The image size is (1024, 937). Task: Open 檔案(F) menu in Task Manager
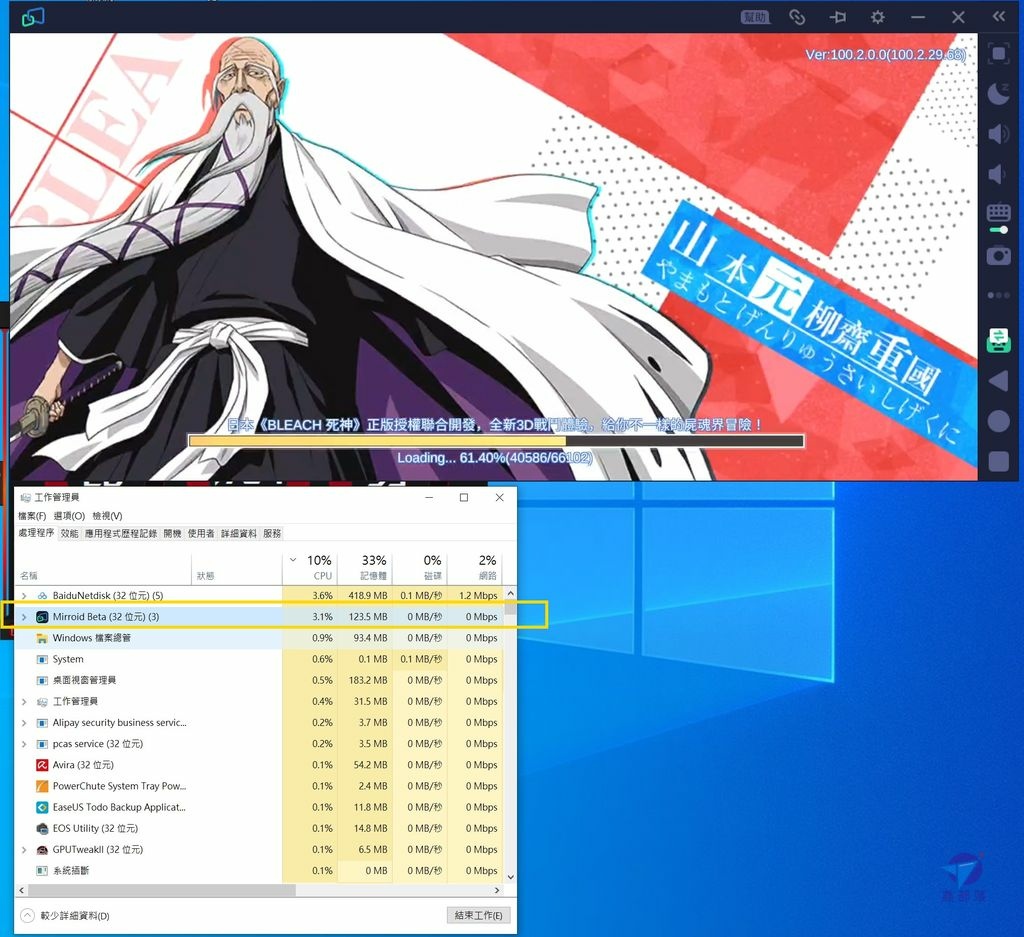click(32, 516)
